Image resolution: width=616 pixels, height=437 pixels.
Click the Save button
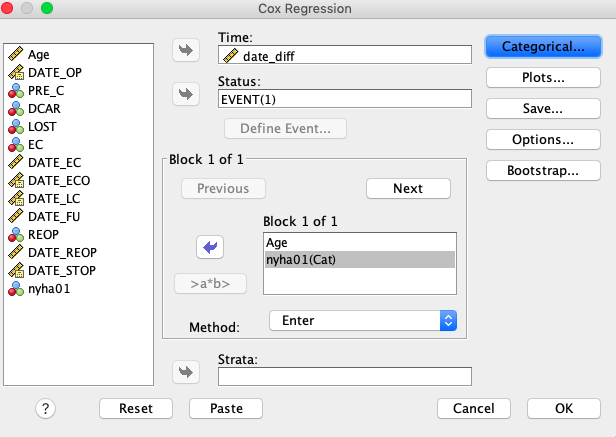[543, 108]
